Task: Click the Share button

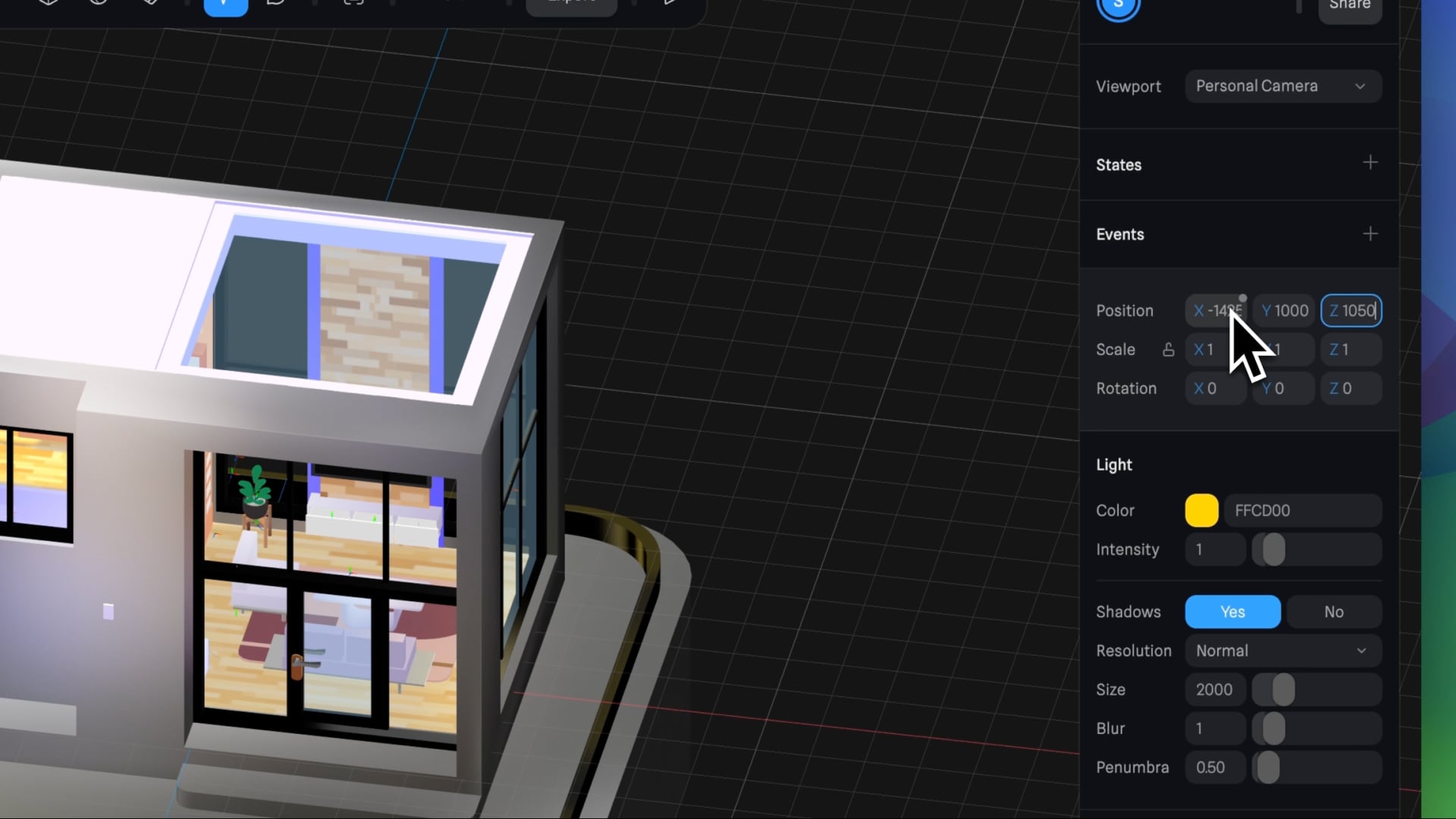Action: coord(1349,6)
